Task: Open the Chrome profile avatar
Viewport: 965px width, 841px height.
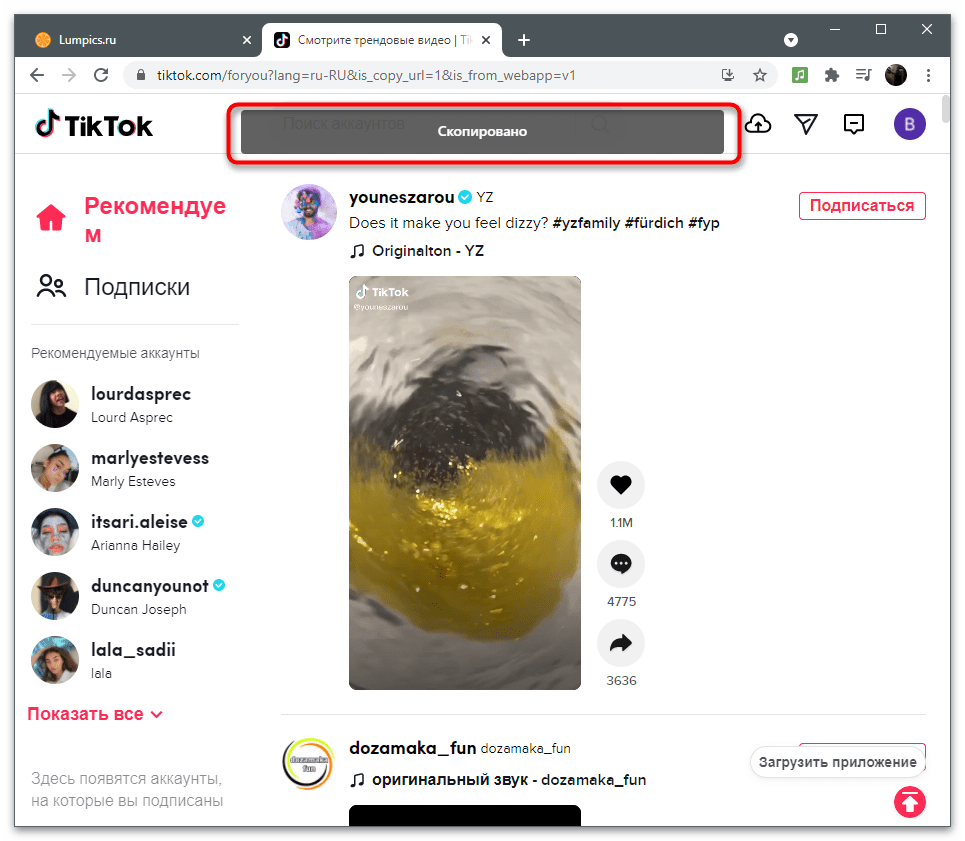Action: click(895, 75)
